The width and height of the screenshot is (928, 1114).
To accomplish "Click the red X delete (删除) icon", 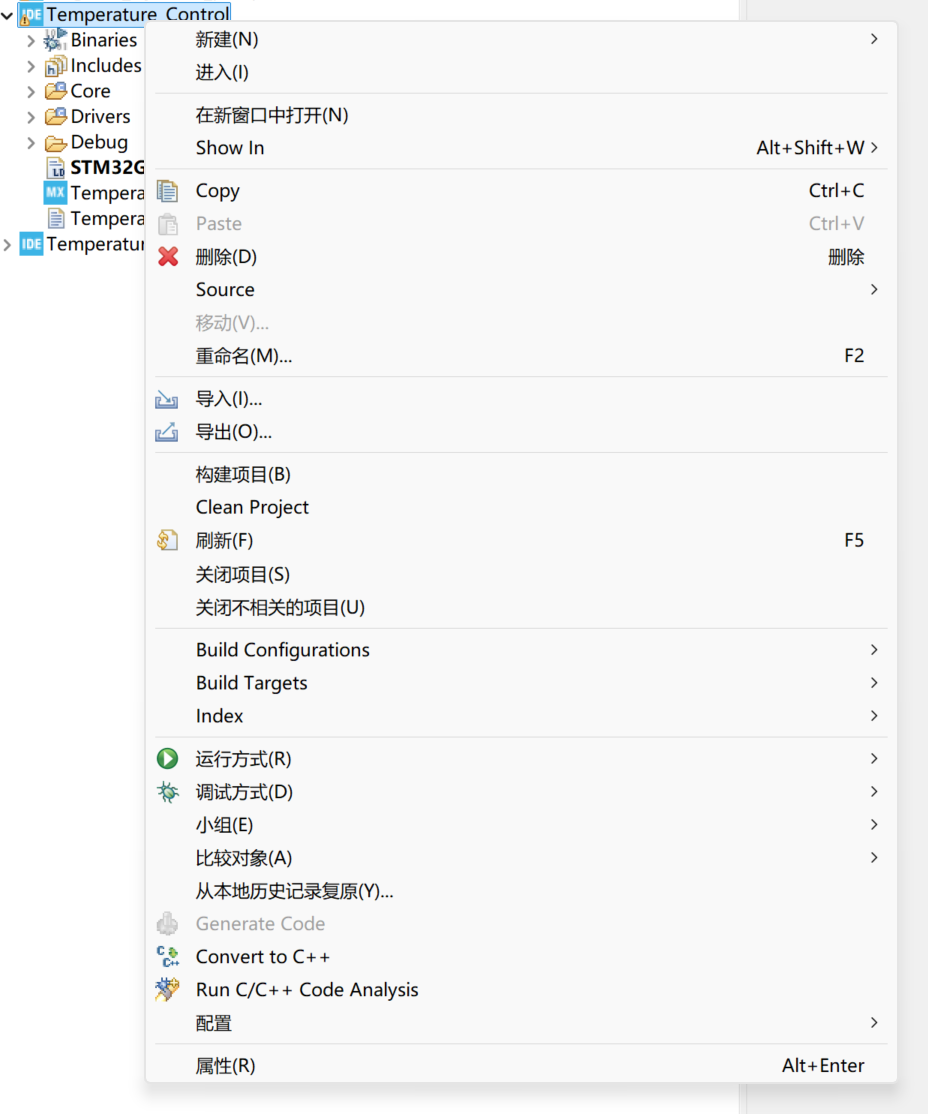I will pos(166,257).
